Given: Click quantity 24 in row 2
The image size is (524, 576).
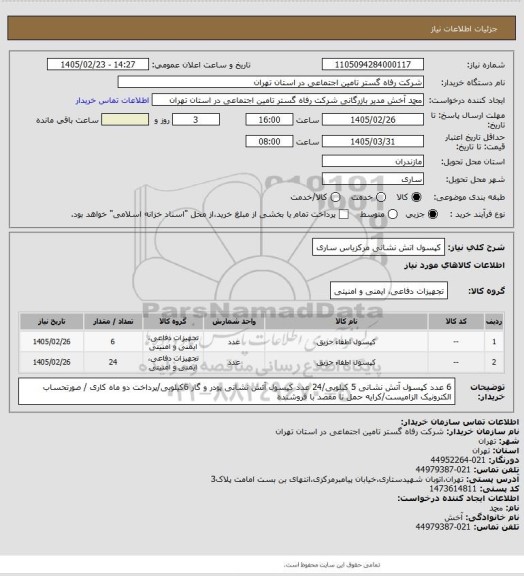Looking at the screenshot, I should pos(113,362).
